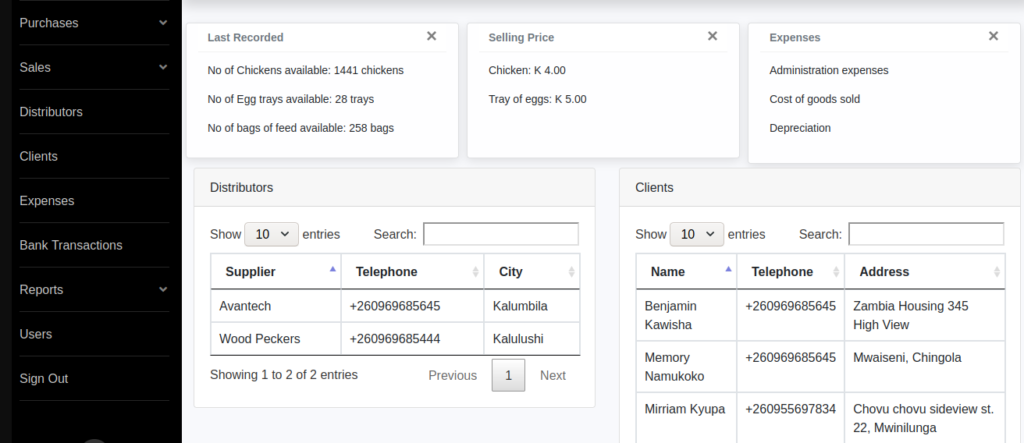This screenshot has width=1024, height=443.
Task: Open the Reports sidebar item
Action: pos(41,289)
